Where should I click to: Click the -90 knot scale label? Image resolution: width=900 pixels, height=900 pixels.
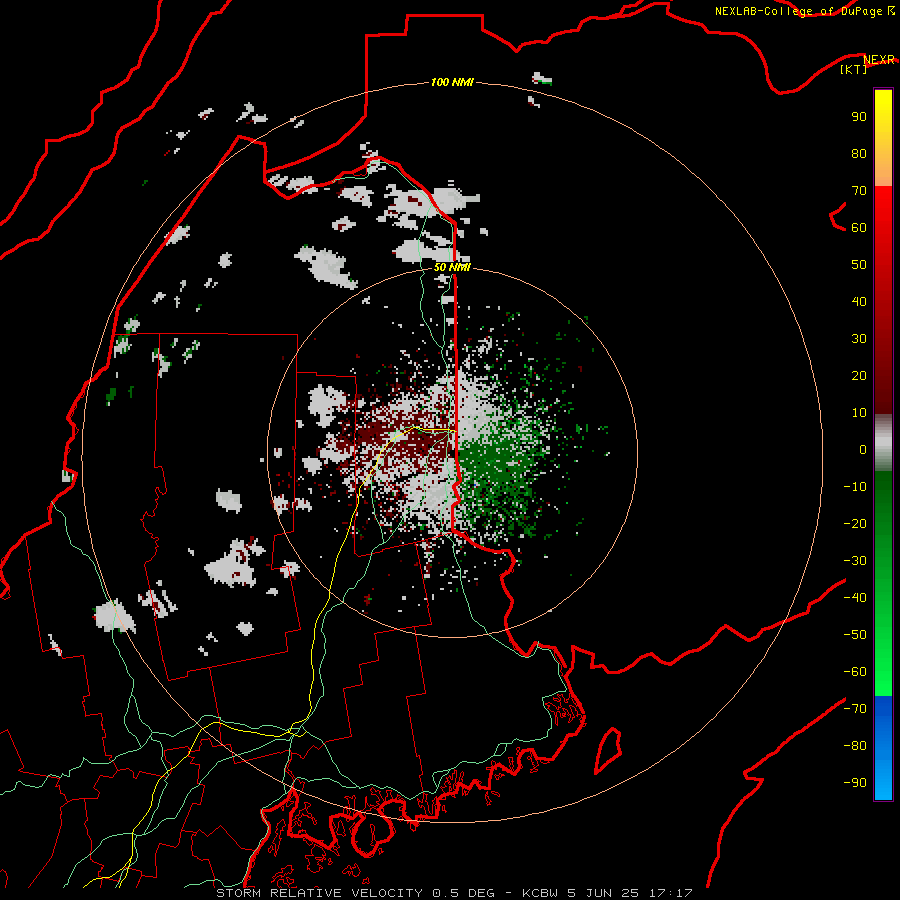point(855,783)
